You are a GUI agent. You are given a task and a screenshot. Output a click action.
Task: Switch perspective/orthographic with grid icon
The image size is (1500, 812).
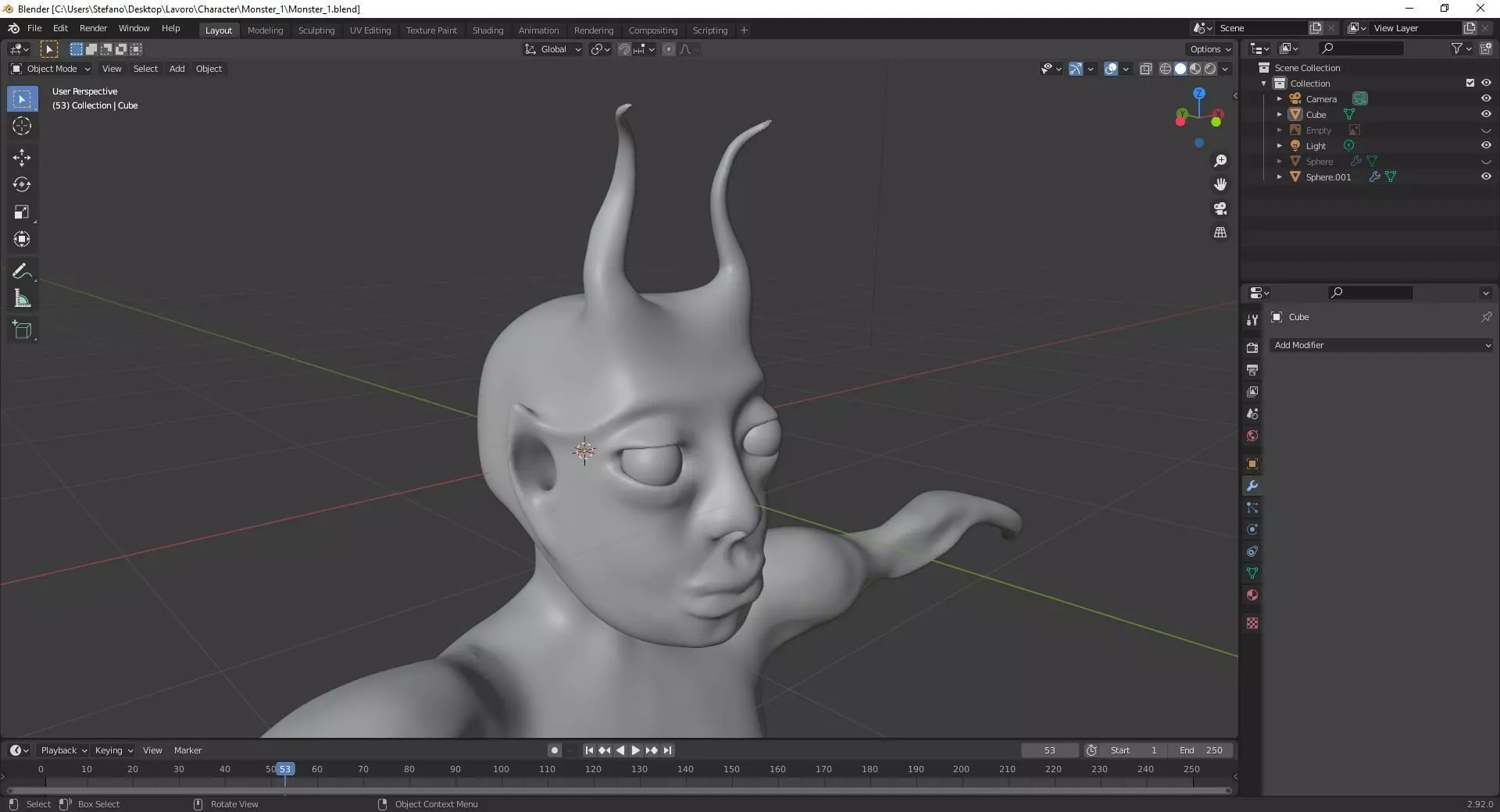coord(1220,233)
